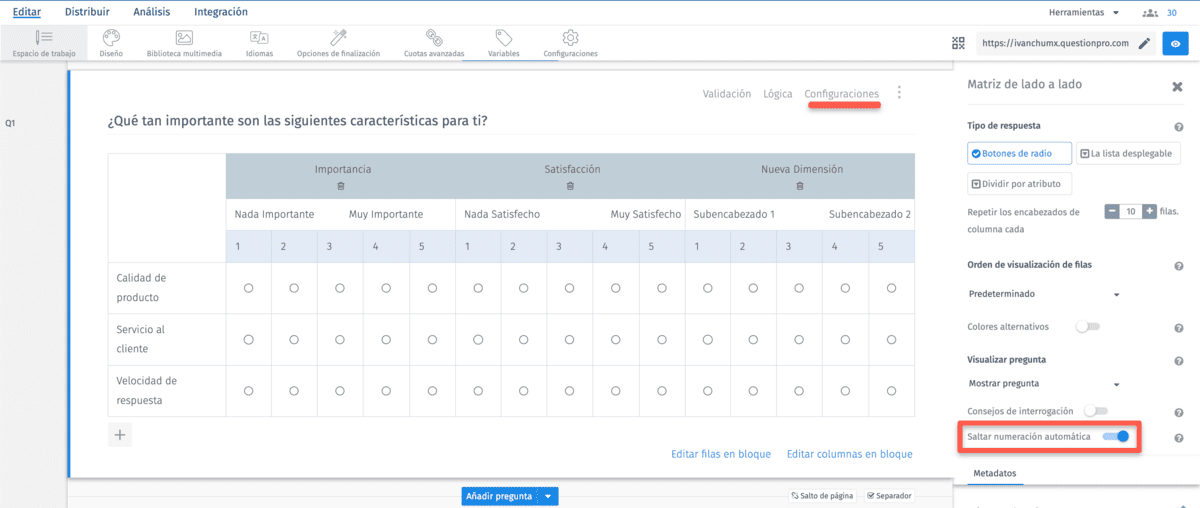Image resolution: width=1200 pixels, height=508 pixels.
Task: Toggle Consejos de interrogación switch
Action: point(1096,411)
